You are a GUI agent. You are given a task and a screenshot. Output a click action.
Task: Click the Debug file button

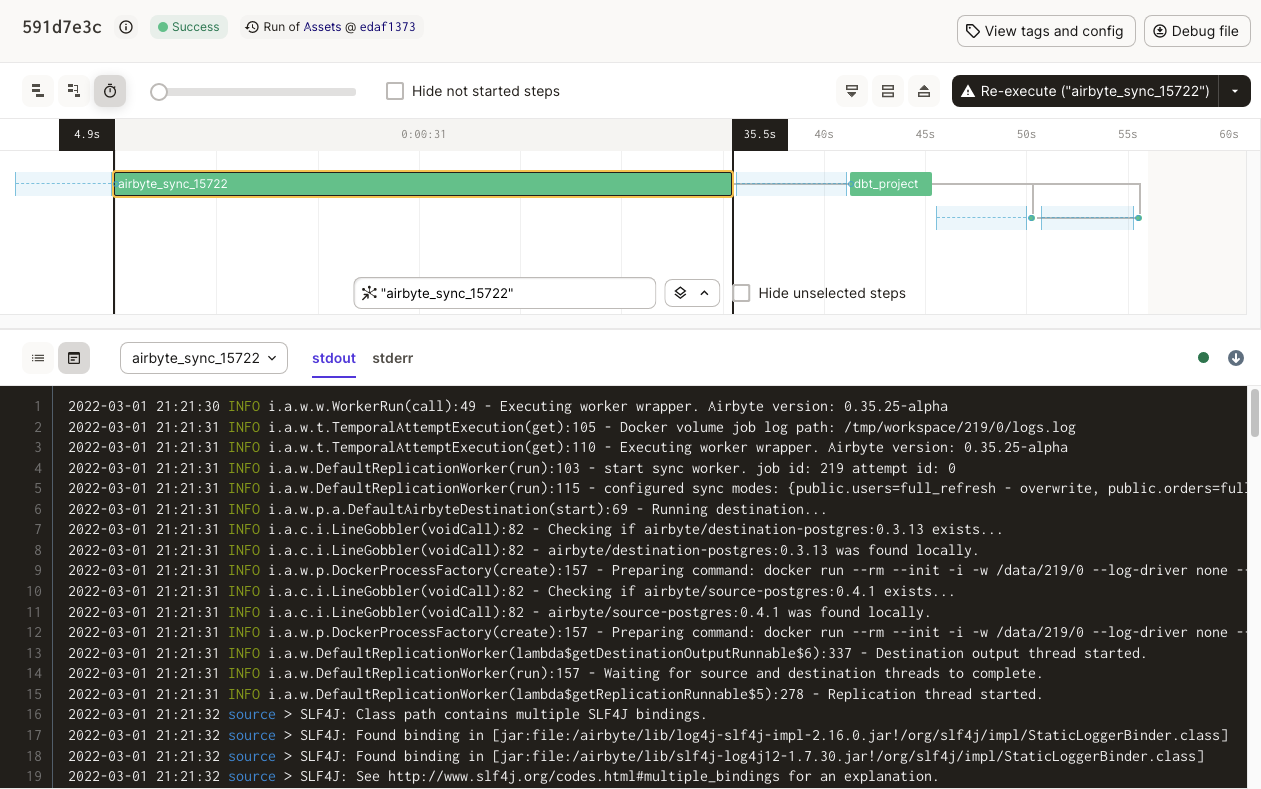pyautogui.click(x=1197, y=31)
